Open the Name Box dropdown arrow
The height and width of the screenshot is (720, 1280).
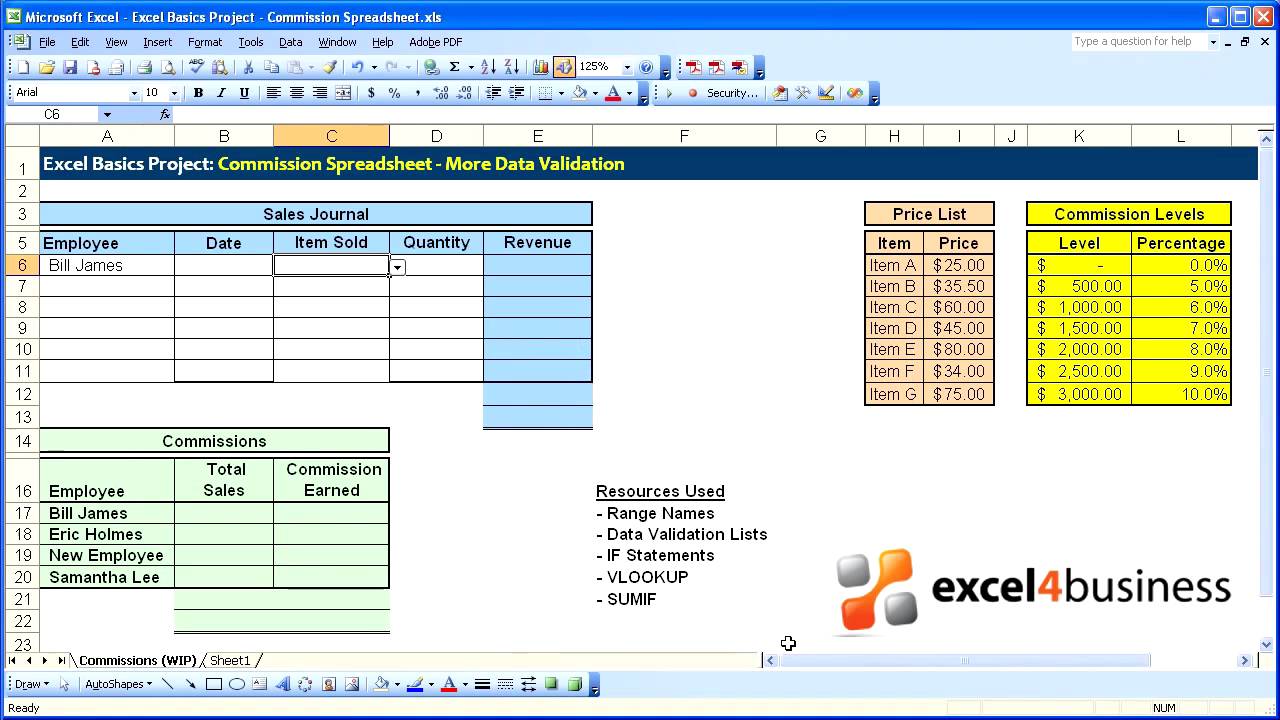pos(107,115)
